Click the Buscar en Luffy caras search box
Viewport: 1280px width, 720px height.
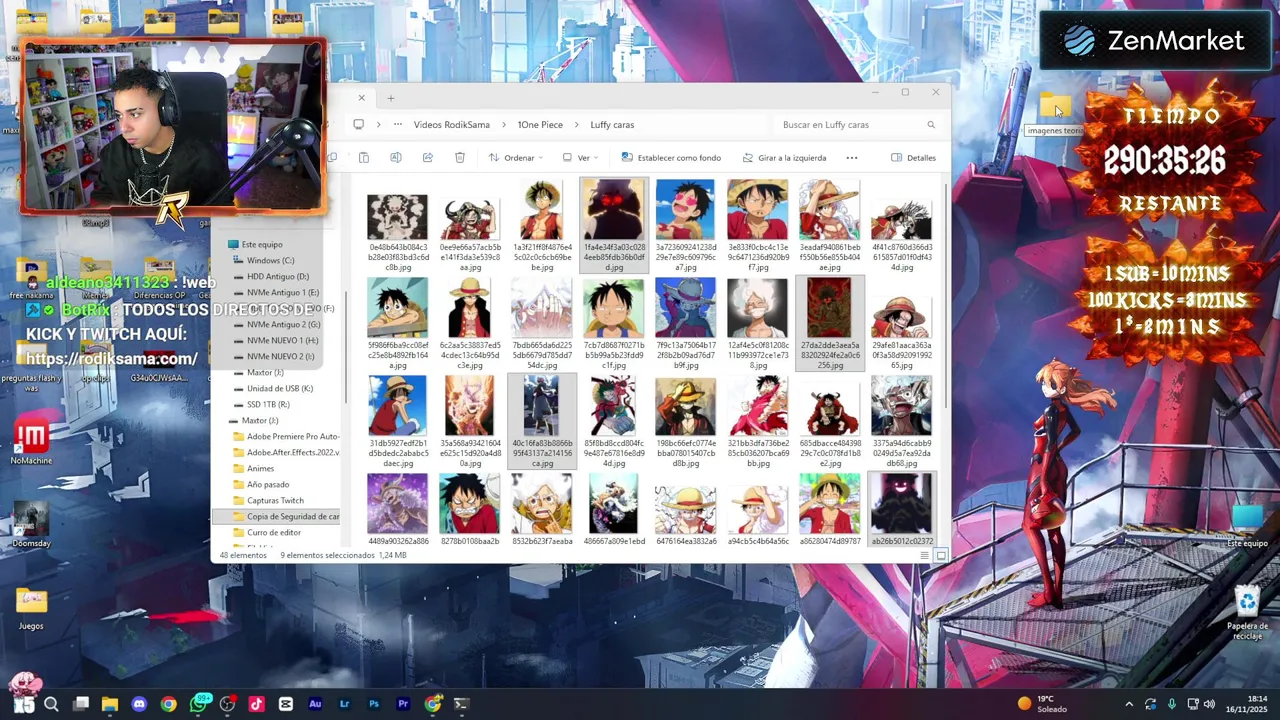(x=860, y=125)
